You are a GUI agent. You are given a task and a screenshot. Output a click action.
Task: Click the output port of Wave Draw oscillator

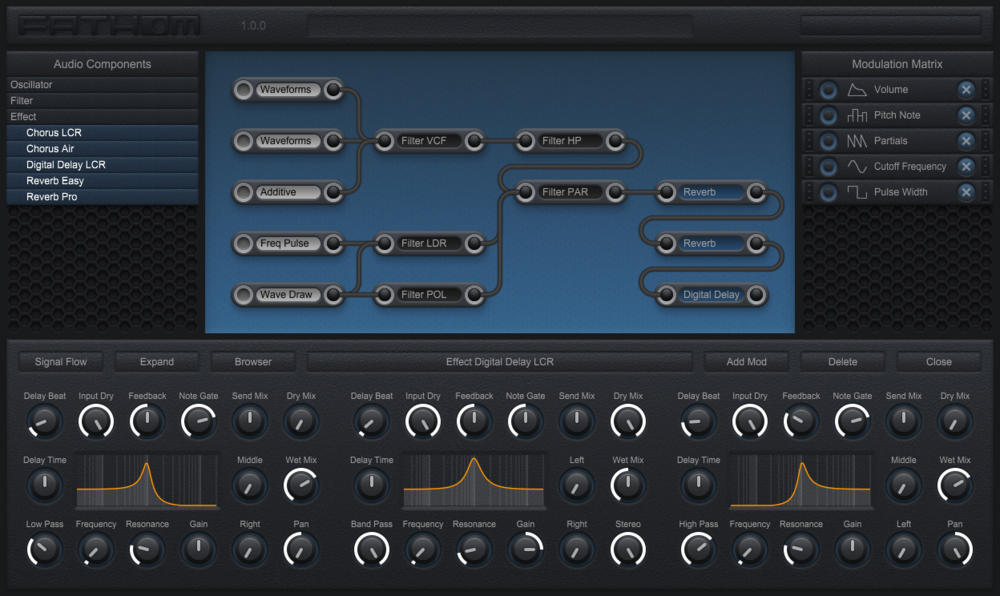click(333, 294)
